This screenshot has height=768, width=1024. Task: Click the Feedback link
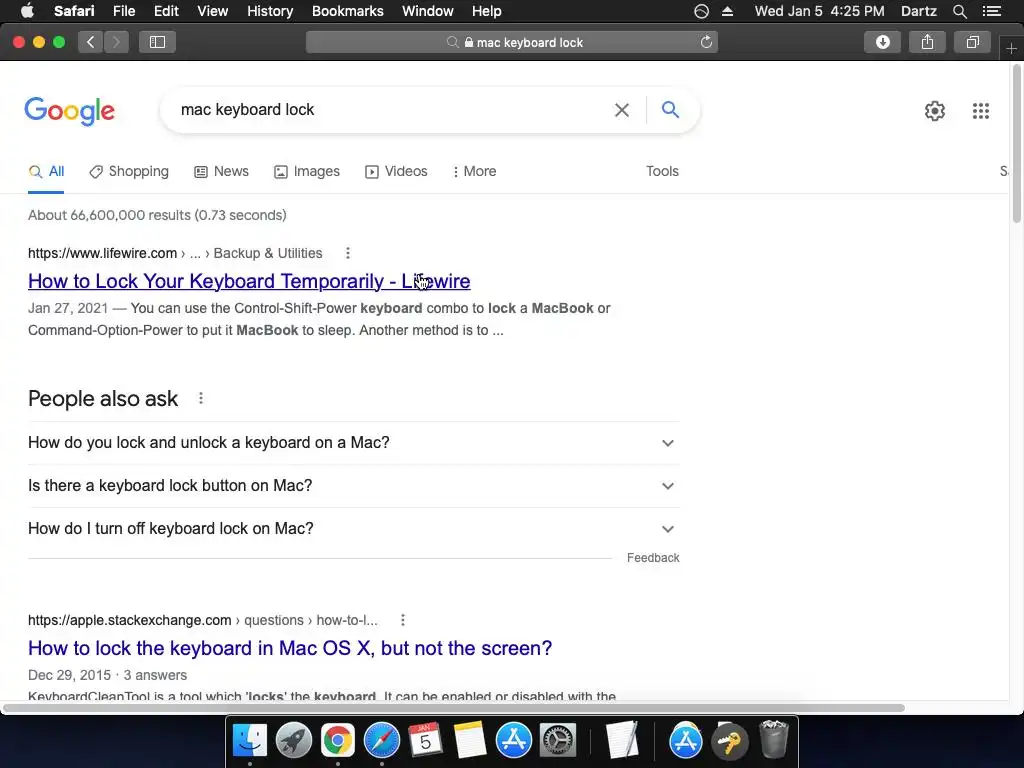tap(653, 558)
